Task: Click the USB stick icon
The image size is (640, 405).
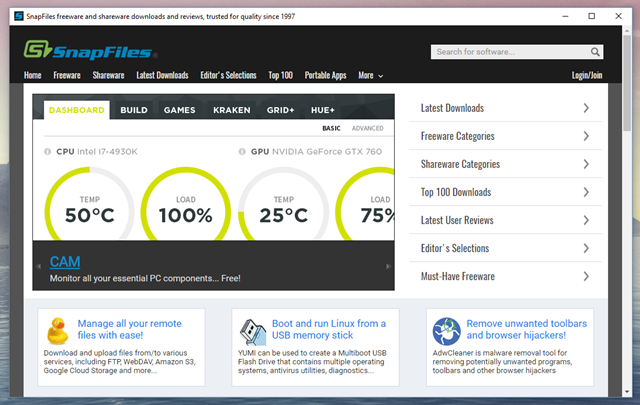Action: click(x=253, y=332)
